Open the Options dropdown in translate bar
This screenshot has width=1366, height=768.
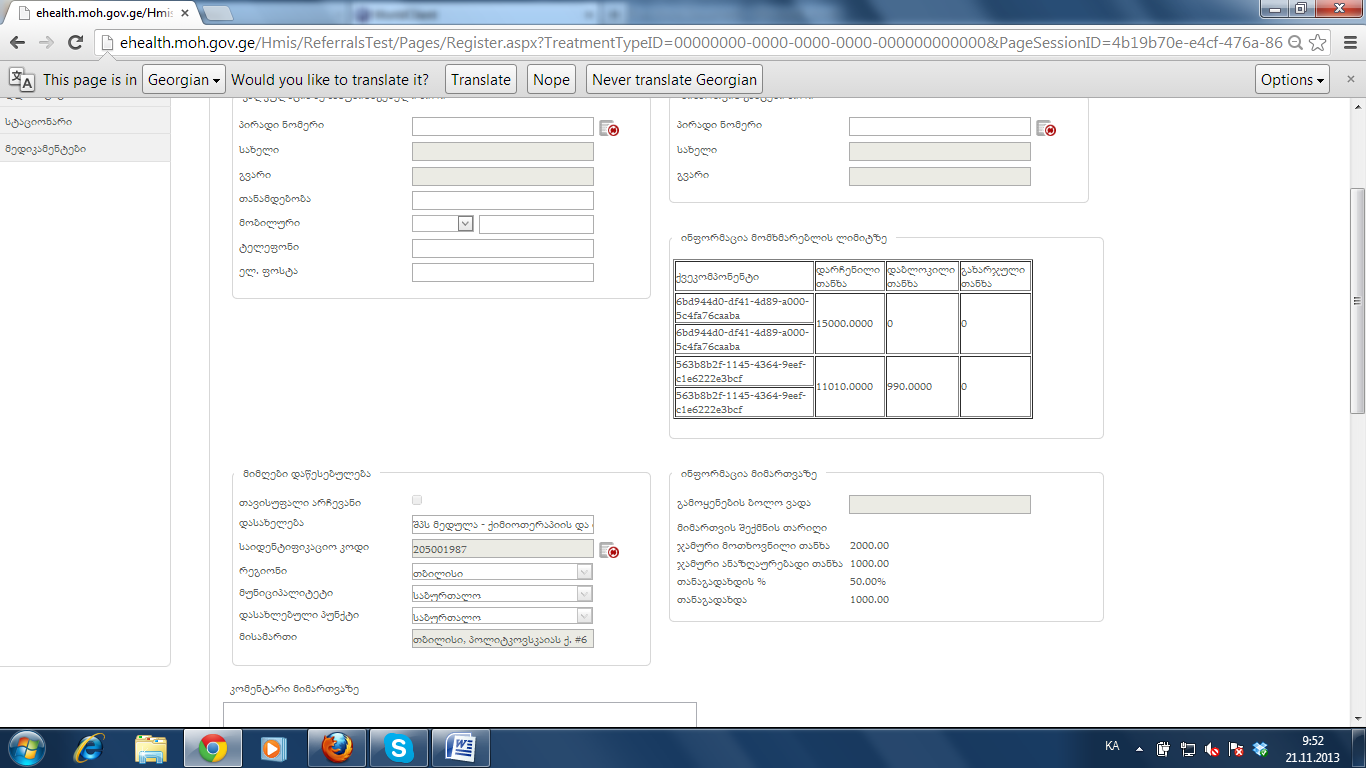[x=1293, y=80]
